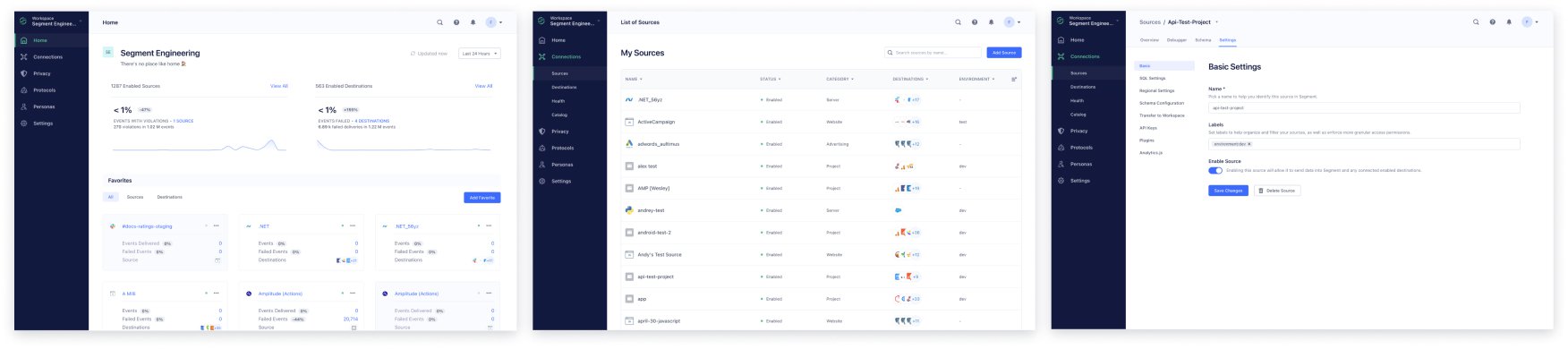Open the Last 24 Hours time range dropdown
The image size is (1568, 349).
coord(480,54)
